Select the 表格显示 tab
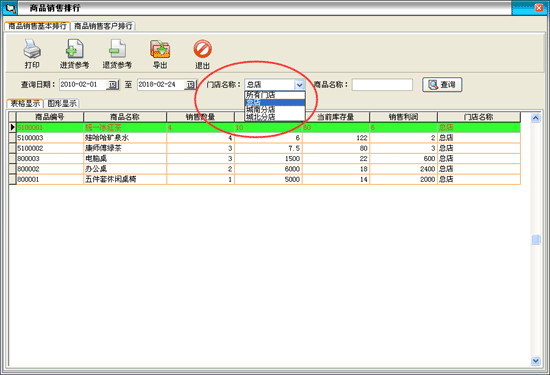 click(25, 103)
